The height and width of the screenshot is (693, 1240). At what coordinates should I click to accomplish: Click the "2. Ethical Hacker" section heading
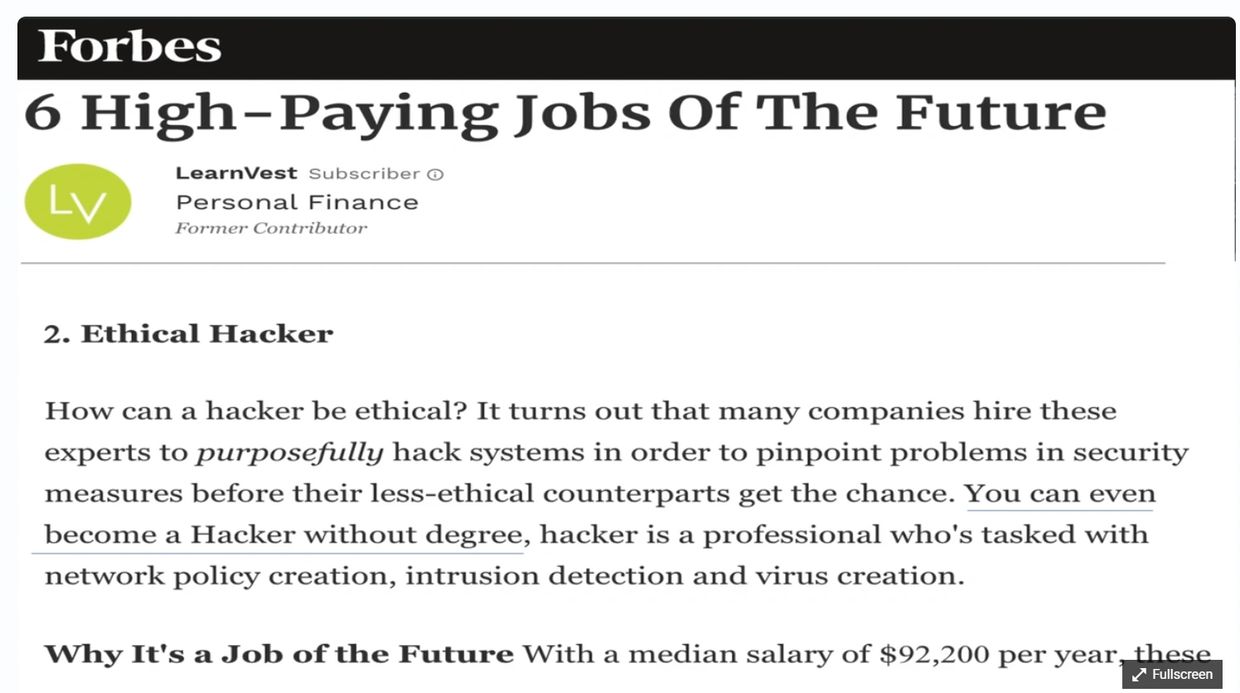point(188,334)
